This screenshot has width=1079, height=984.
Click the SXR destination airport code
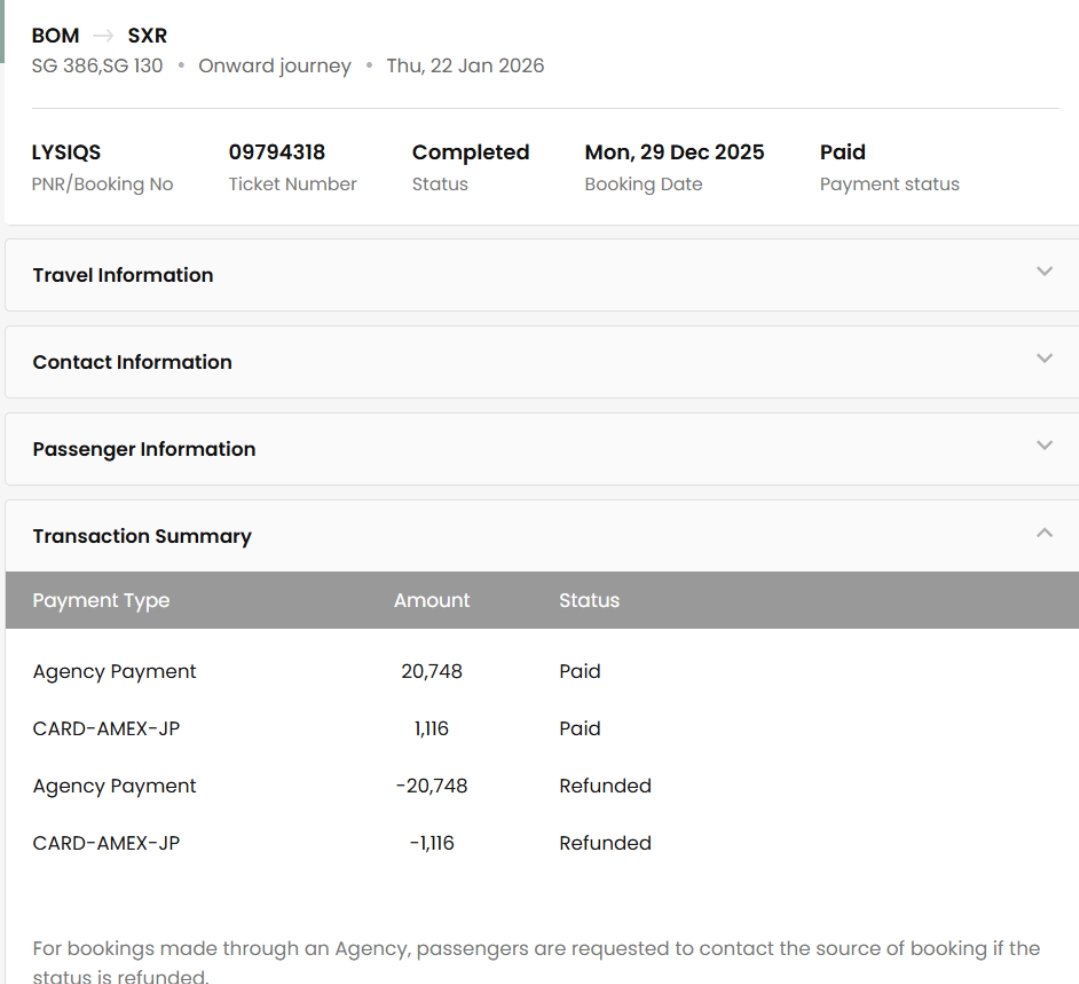coord(147,35)
